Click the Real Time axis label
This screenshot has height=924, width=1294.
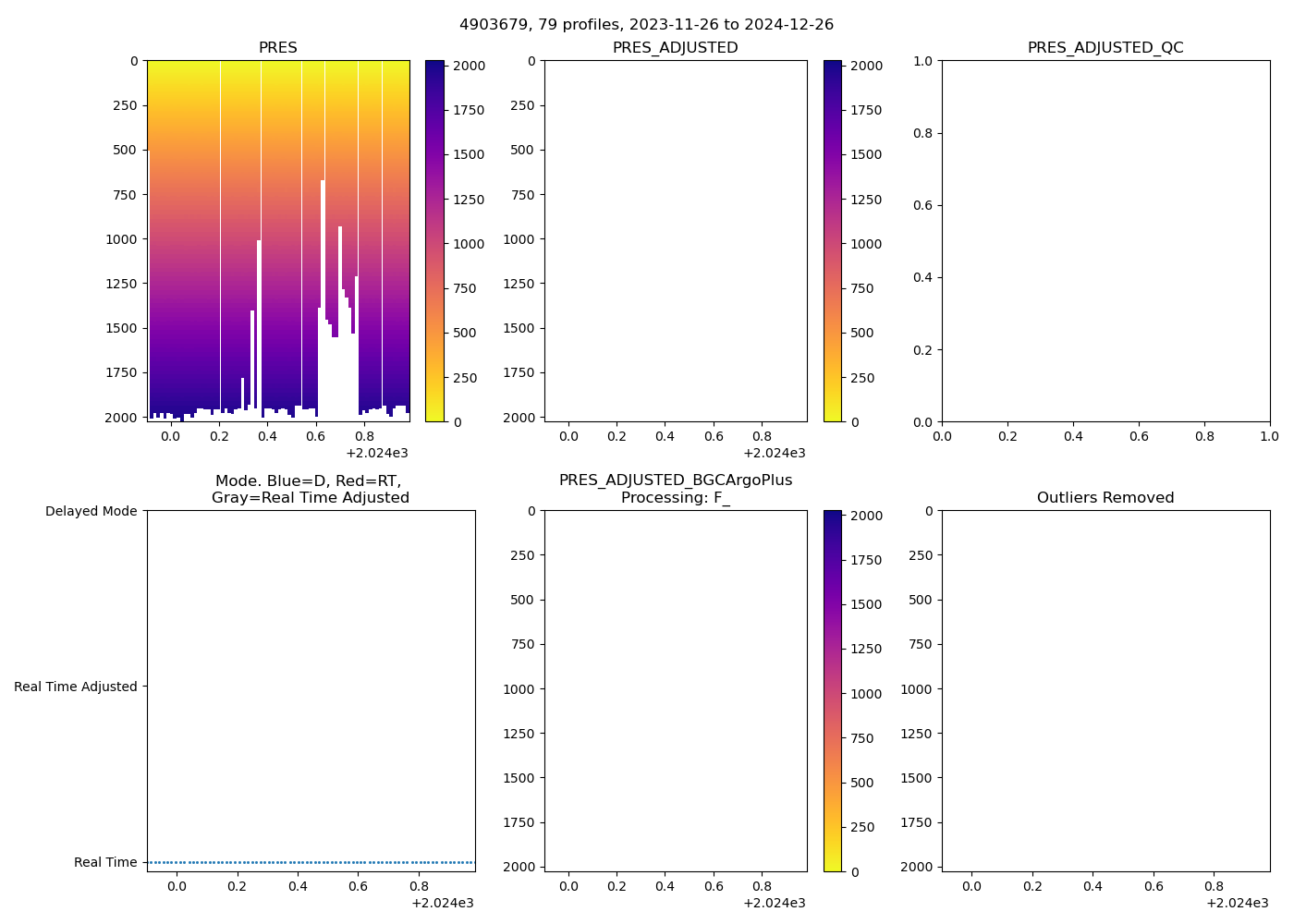click(x=105, y=862)
